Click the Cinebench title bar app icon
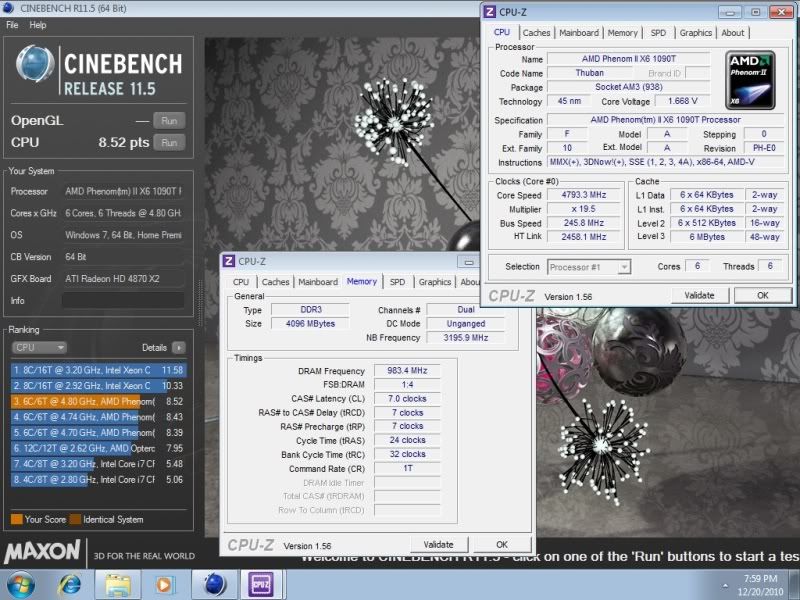Image resolution: width=800 pixels, height=600 pixels. point(9,8)
